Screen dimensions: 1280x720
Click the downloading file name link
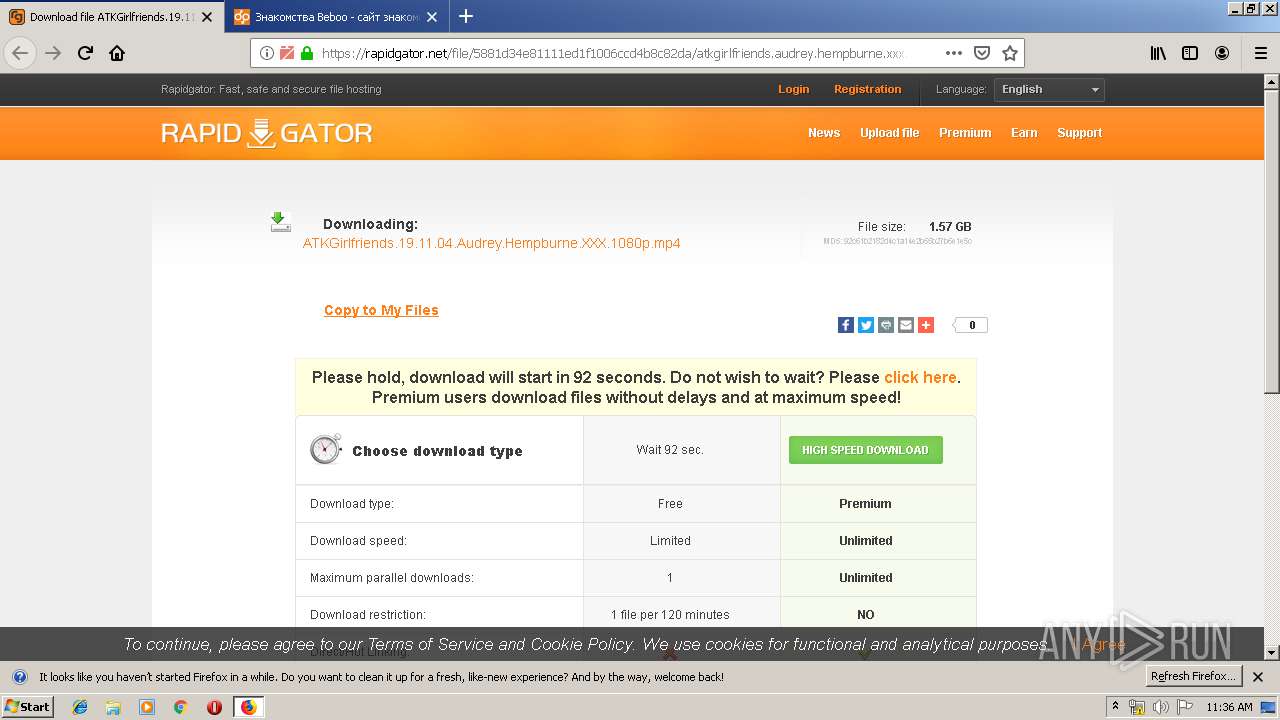click(x=491, y=243)
